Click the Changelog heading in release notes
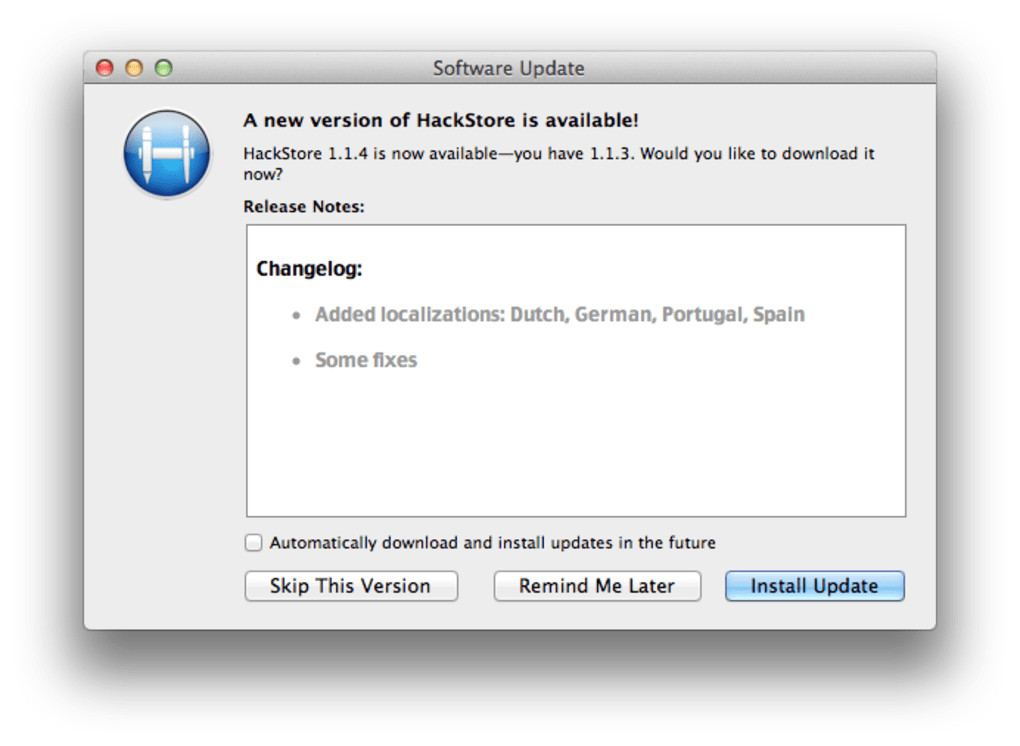Image resolution: width=1020 pixels, height=746 pixels. coord(309,269)
